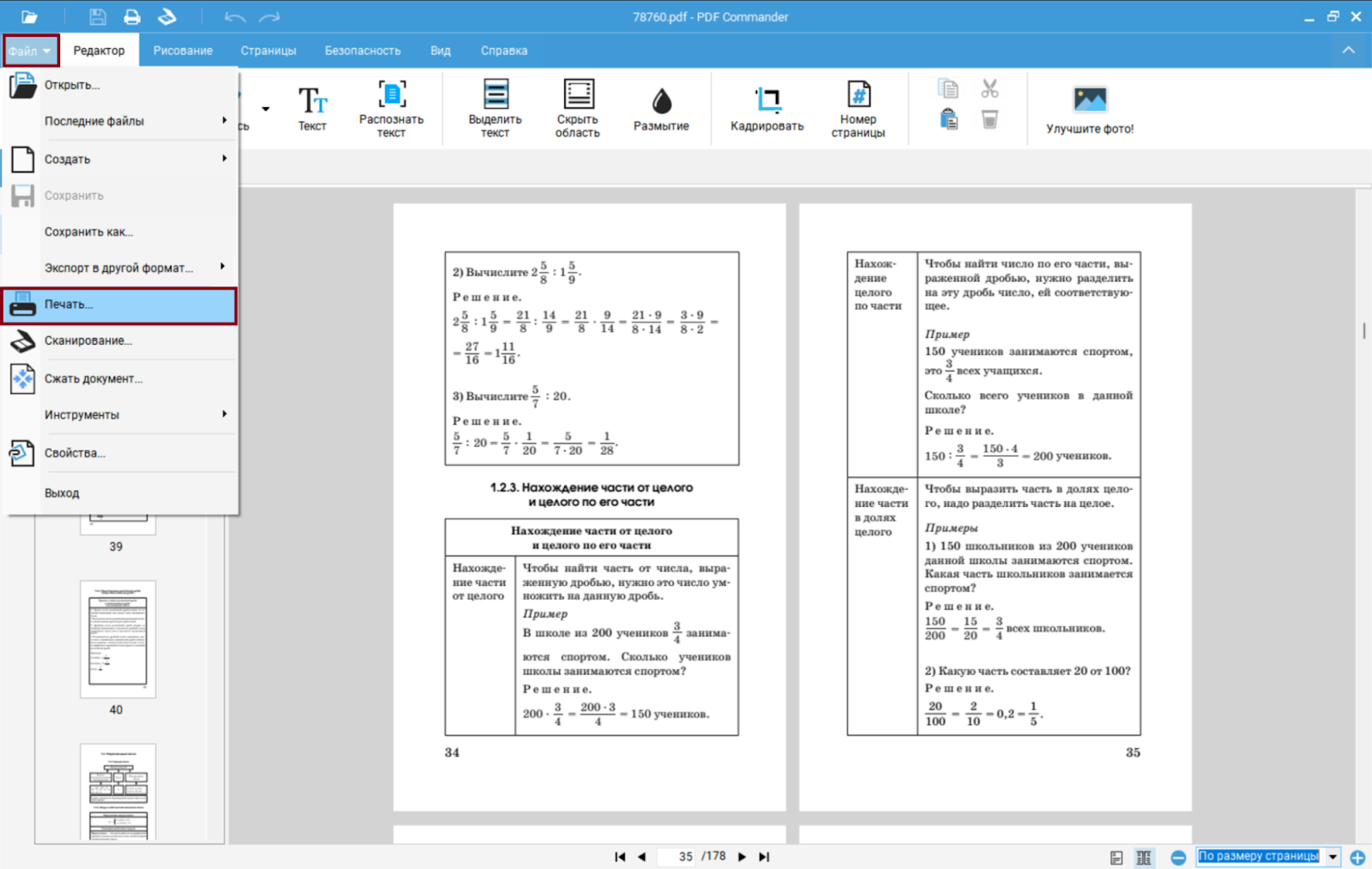The image size is (1372, 869).
Task: Select Печать... menu item
Action: click(120, 305)
